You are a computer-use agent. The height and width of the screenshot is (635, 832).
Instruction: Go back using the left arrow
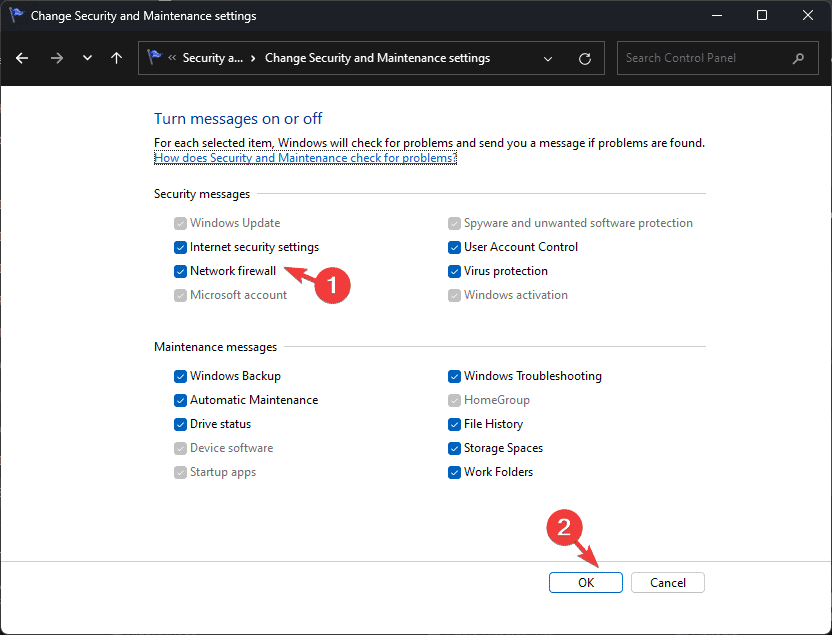click(x=22, y=58)
